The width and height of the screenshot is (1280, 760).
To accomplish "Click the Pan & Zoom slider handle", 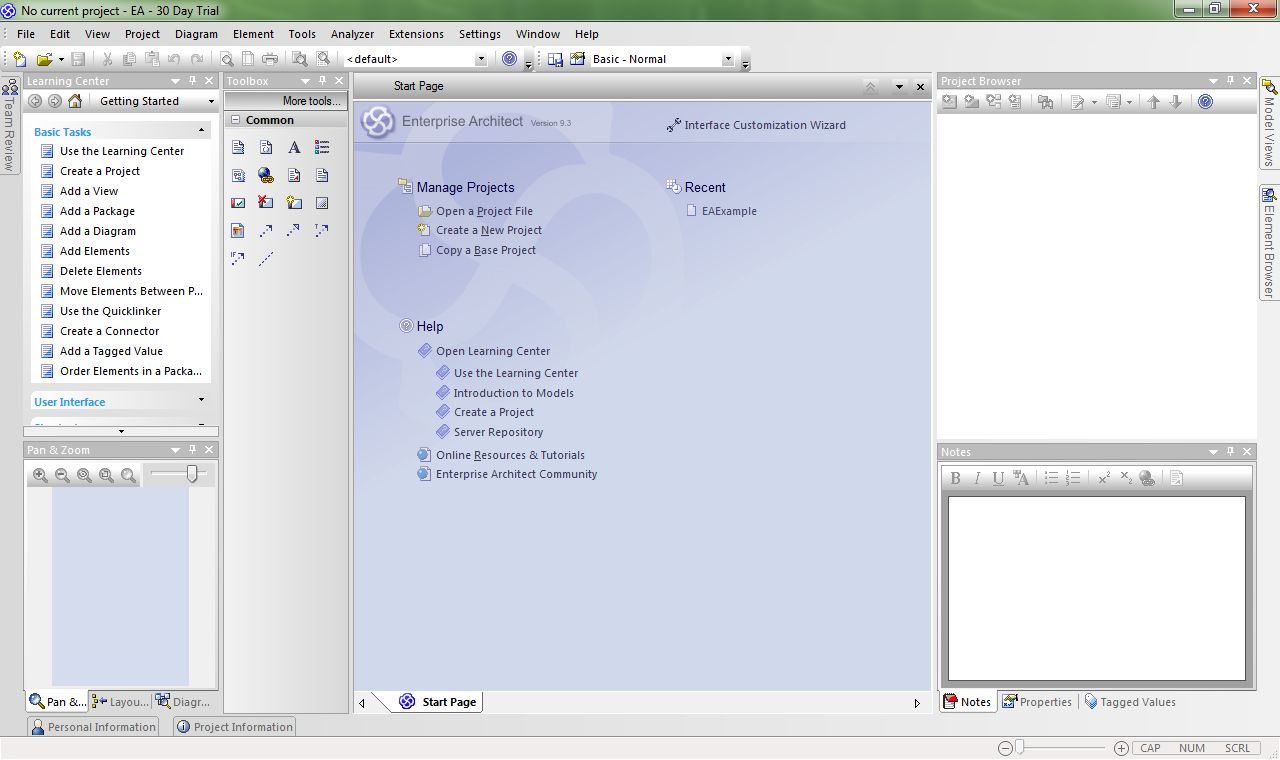I will pyautogui.click(x=192, y=474).
